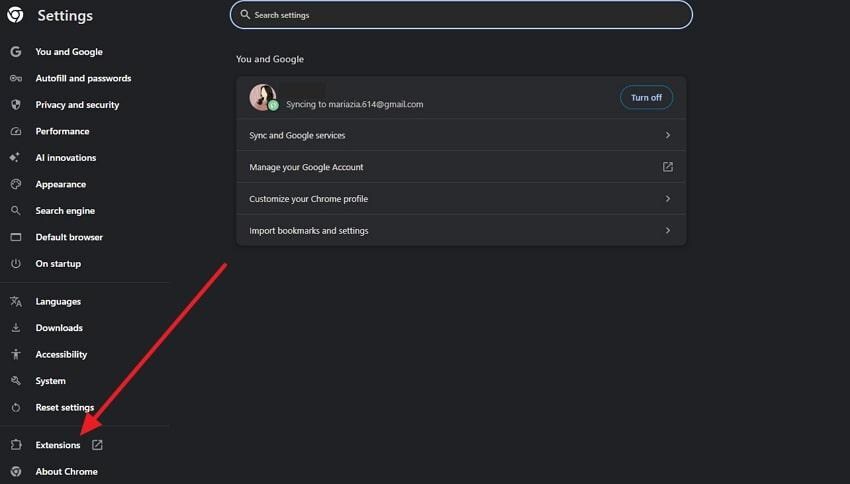This screenshot has width=850, height=484.
Task: Open Autofill and passwords section
Action: point(83,78)
